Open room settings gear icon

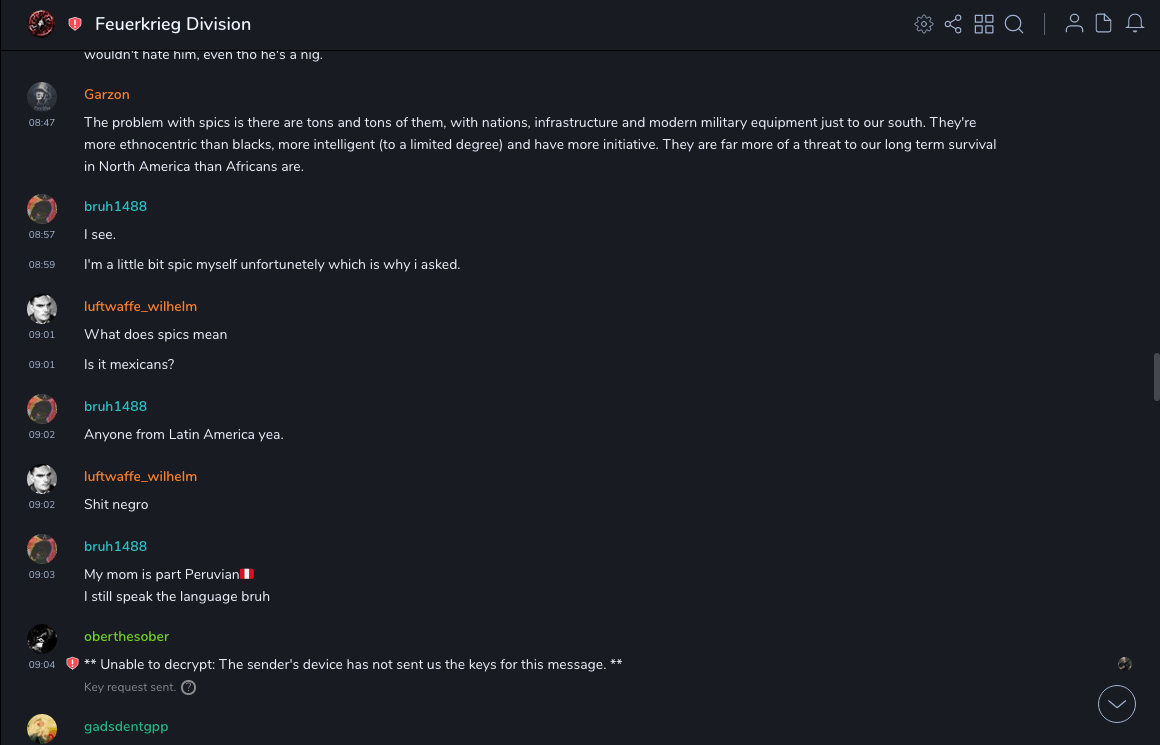[x=924, y=24]
